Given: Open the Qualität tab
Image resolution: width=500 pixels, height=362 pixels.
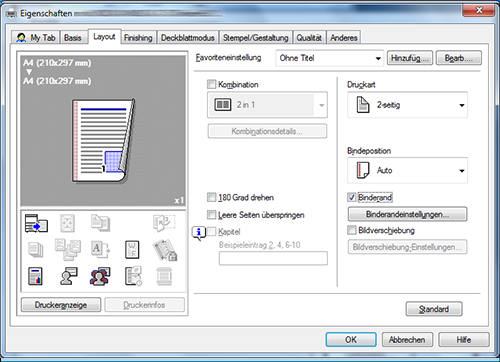Looking at the screenshot, I should coord(309,38).
